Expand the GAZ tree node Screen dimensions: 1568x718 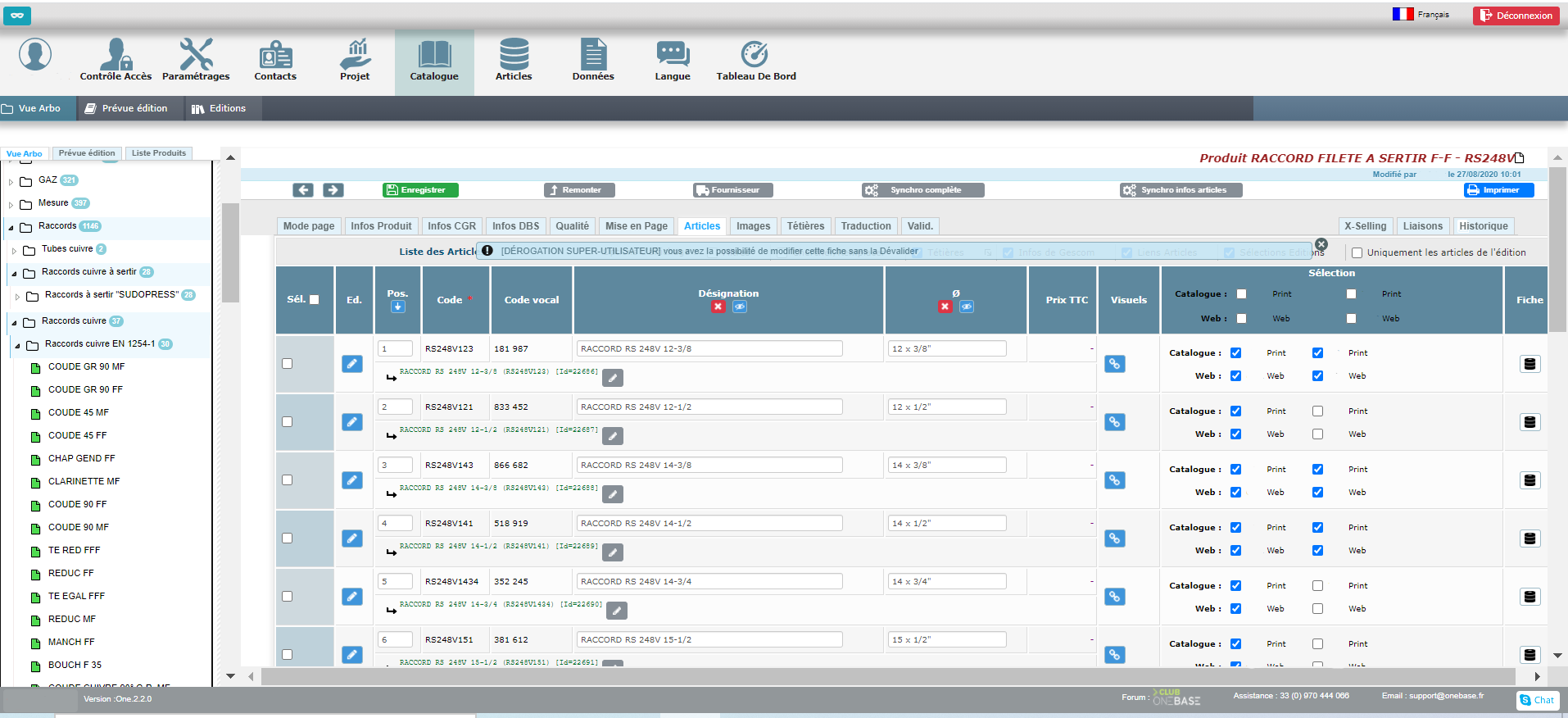pyautogui.click(x=11, y=182)
